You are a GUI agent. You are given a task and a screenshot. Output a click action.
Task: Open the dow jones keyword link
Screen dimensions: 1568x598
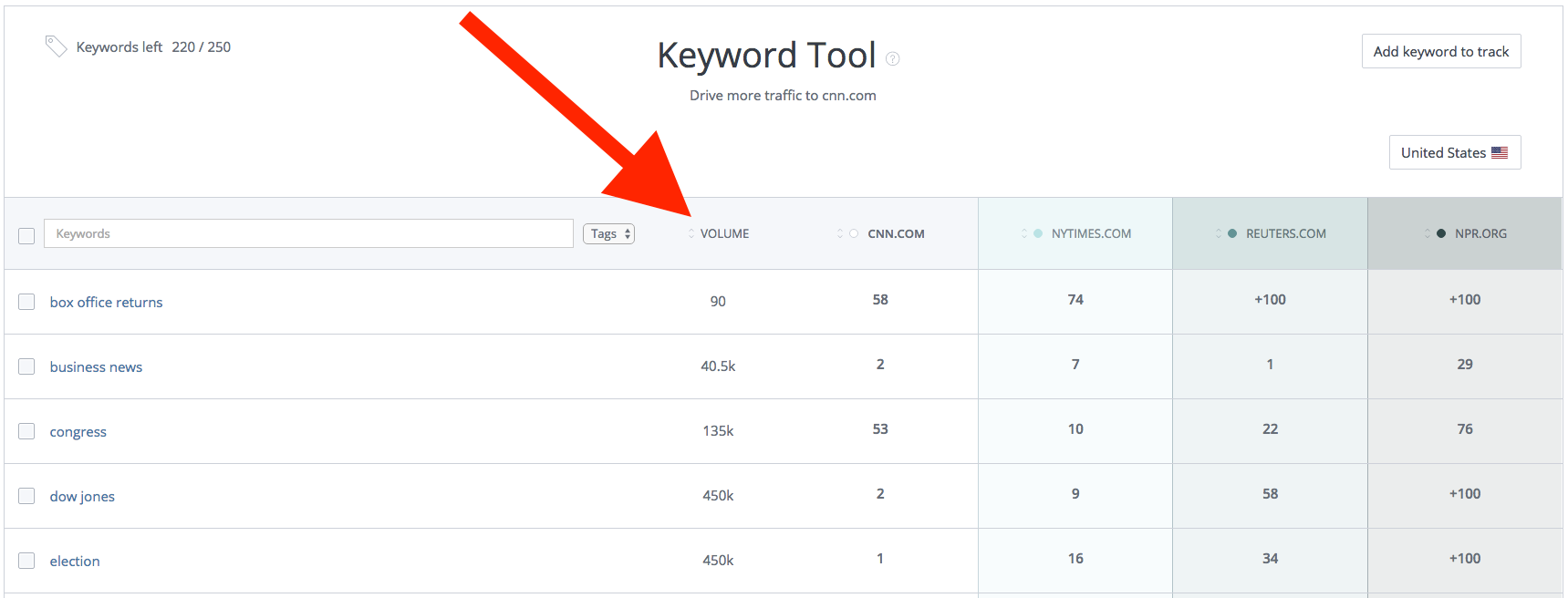point(82,496)
